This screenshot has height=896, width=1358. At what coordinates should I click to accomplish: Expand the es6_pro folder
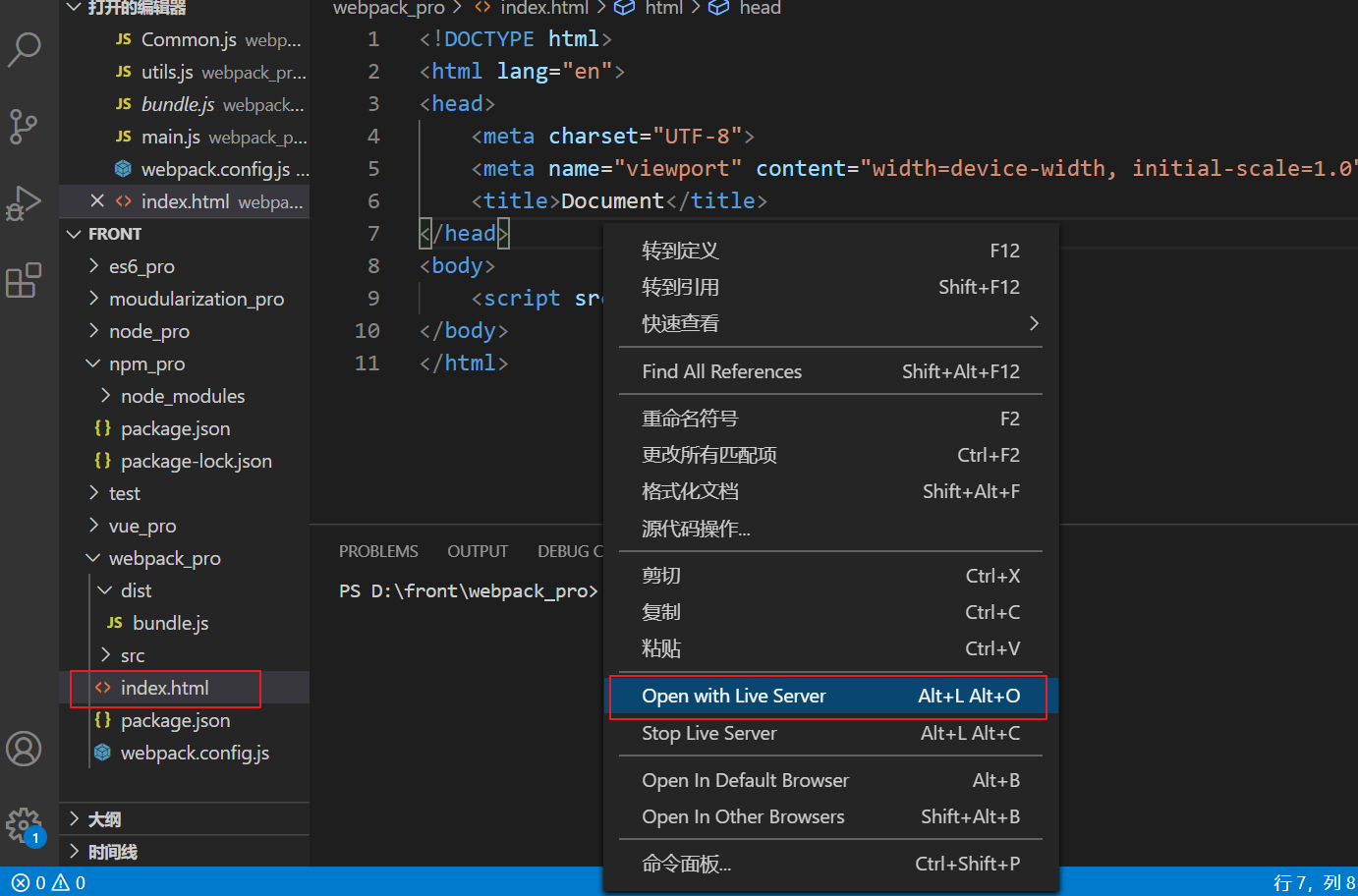pyautogui.click(x=93, y=266)
